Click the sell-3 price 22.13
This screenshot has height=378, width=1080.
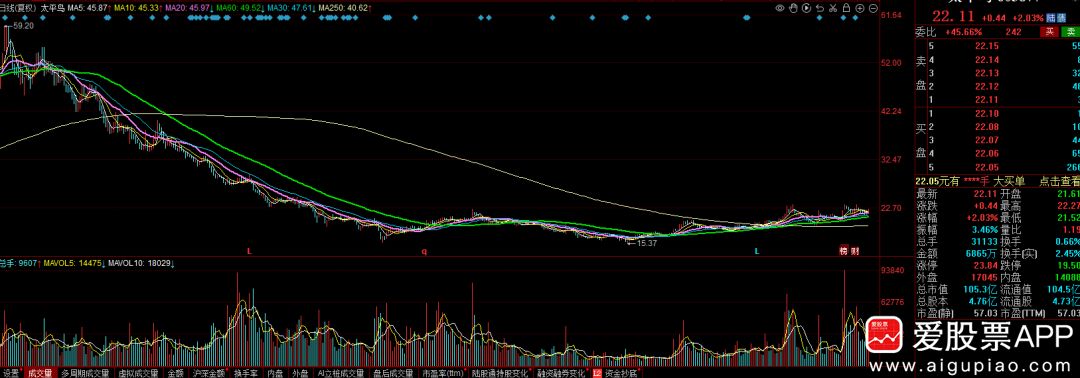pos(986,73)
